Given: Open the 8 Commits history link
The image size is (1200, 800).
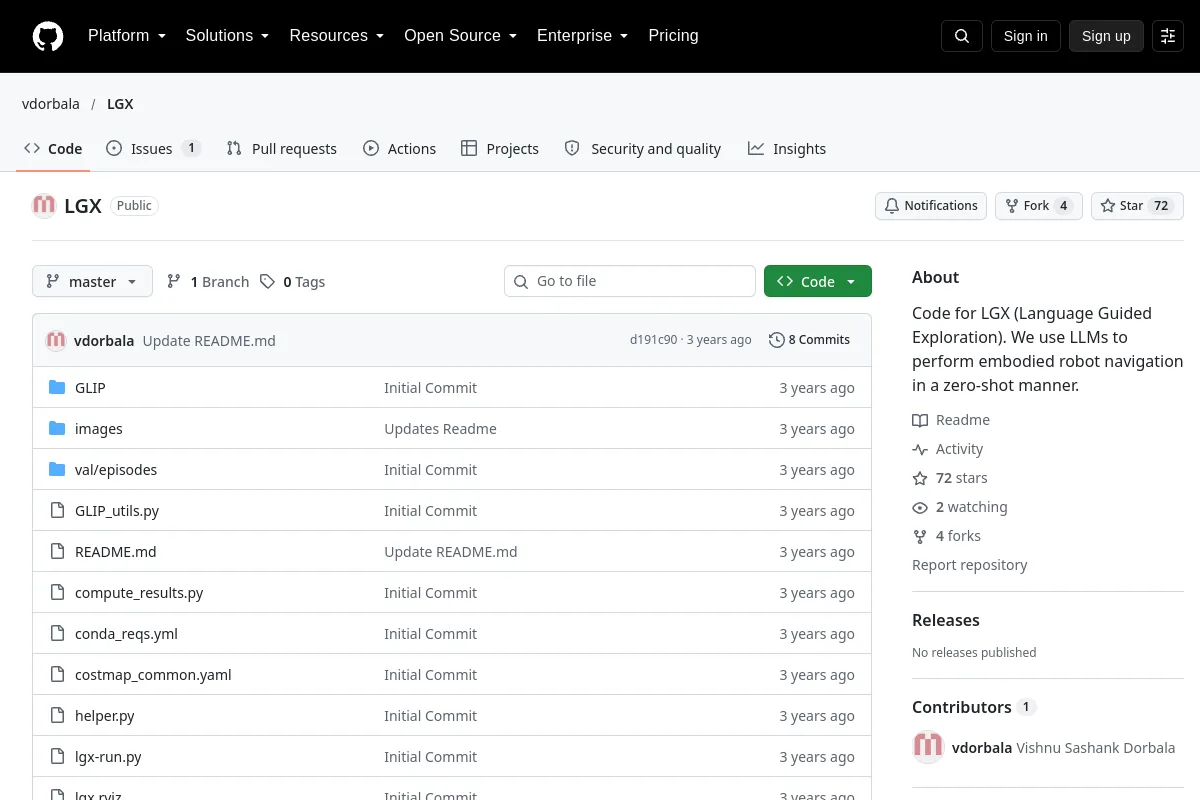Looking at the screenshot, I should coord(809,340).
